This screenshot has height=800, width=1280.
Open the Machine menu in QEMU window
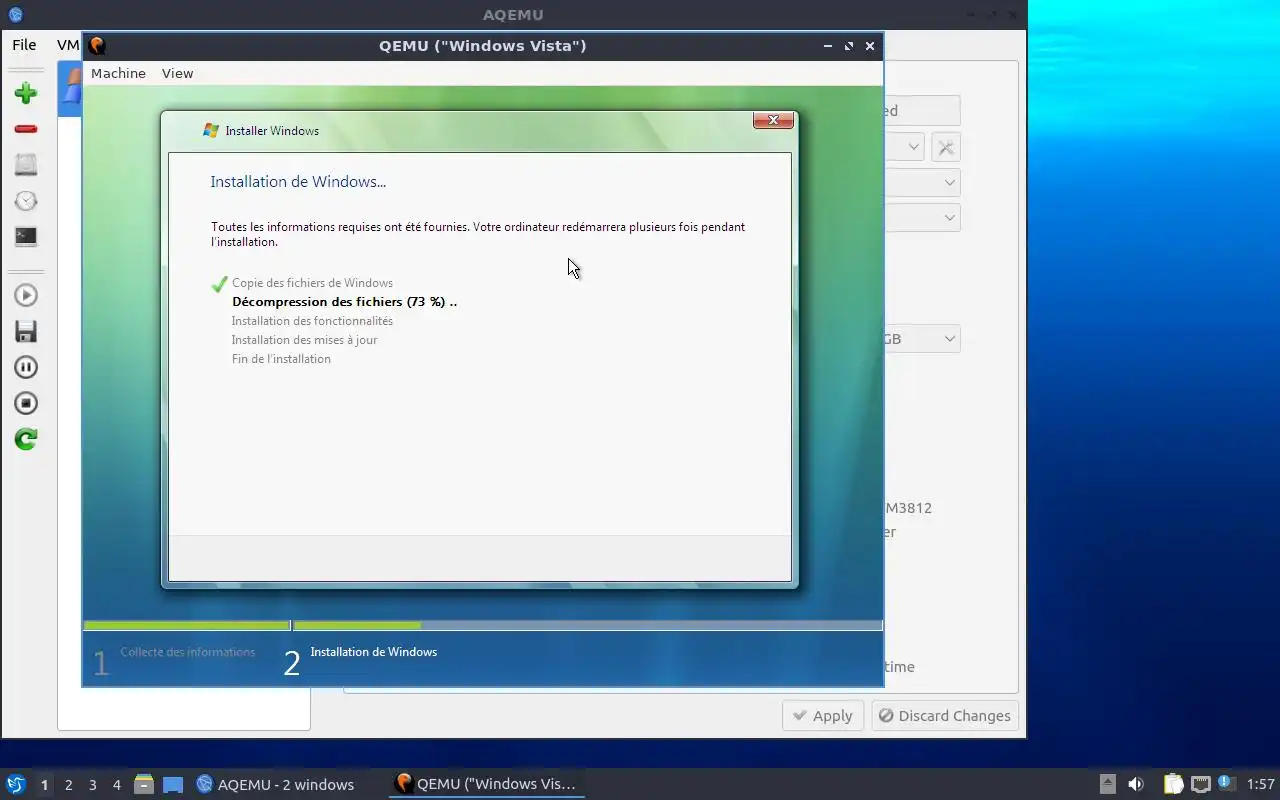[x=118, y=73]
